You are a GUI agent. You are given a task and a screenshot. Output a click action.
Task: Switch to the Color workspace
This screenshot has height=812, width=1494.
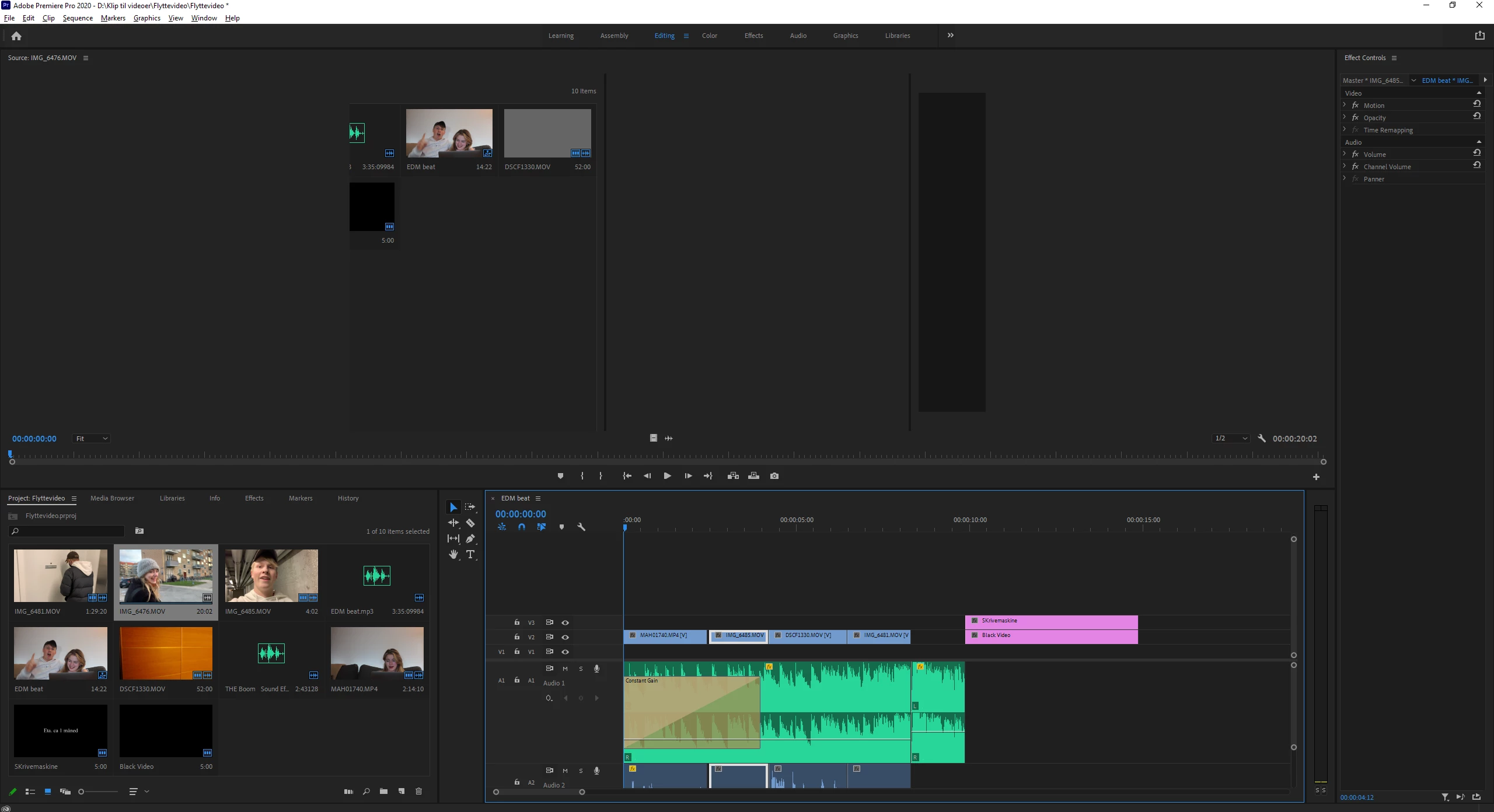[709, 36]
